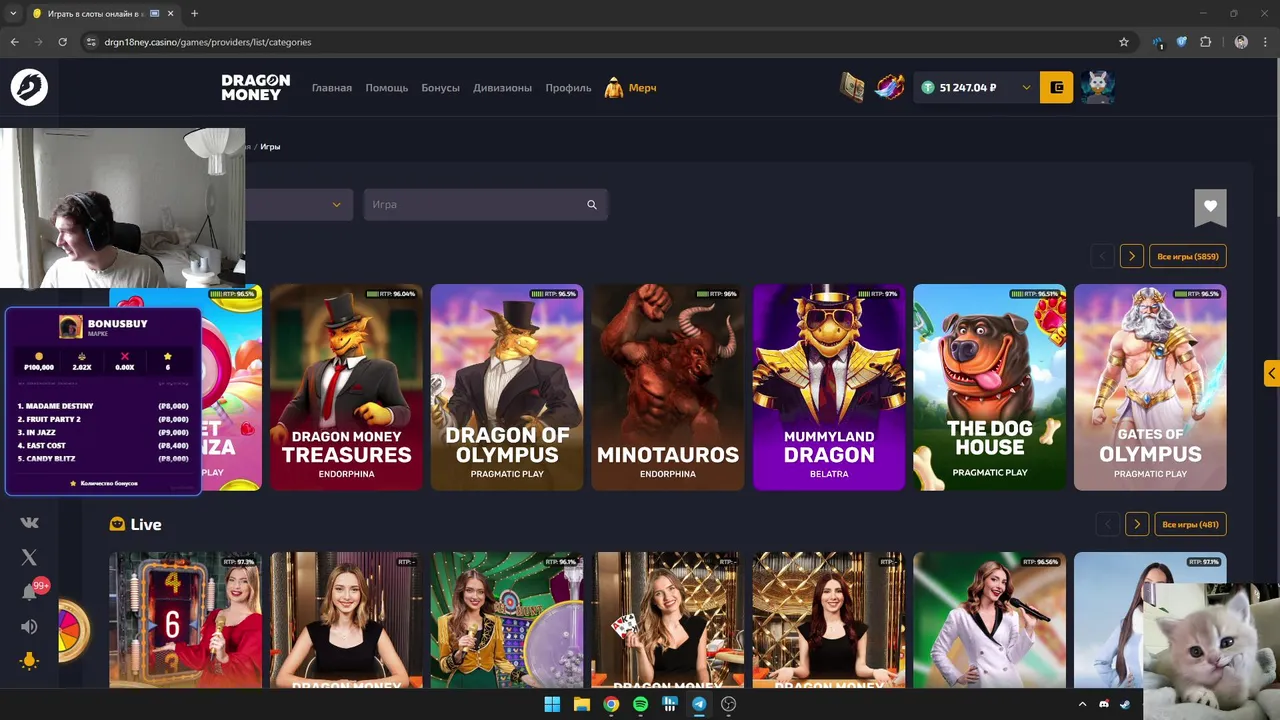Expand the balance currency dropdown arrow
1280x720 pixels.
tap(1026, 88)
